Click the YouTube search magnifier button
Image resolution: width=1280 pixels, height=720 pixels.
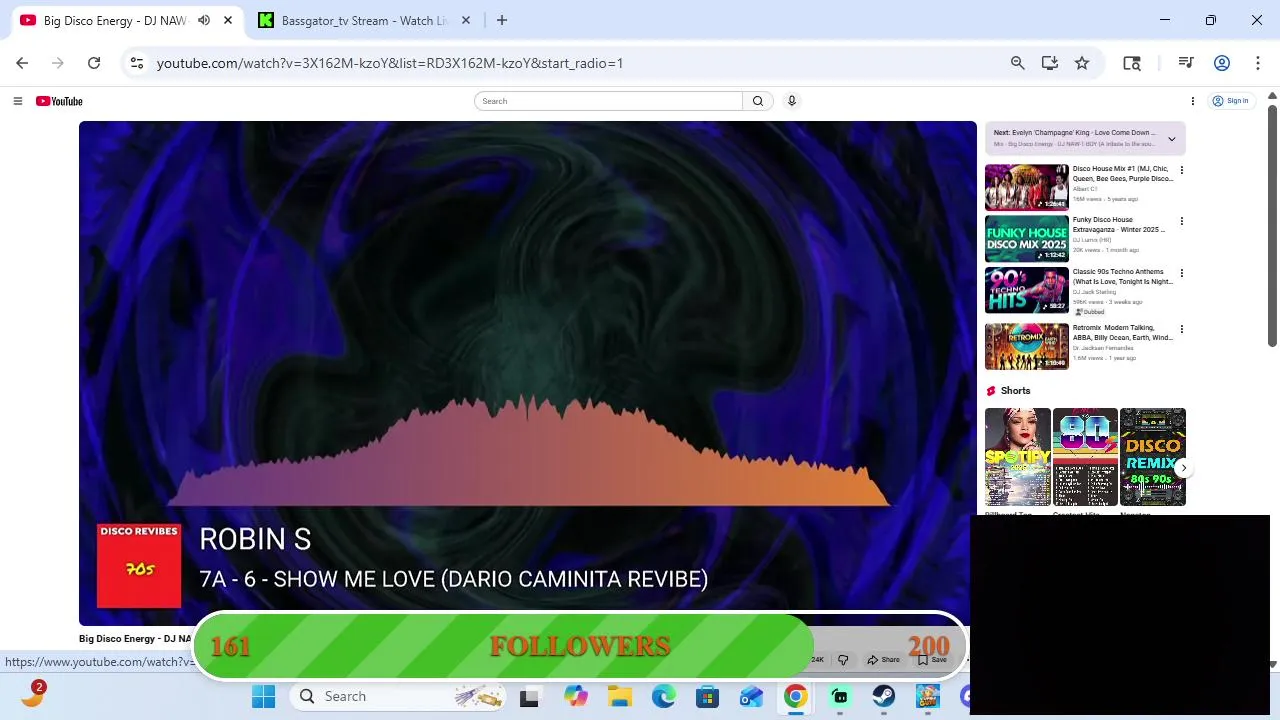[758, 101]
